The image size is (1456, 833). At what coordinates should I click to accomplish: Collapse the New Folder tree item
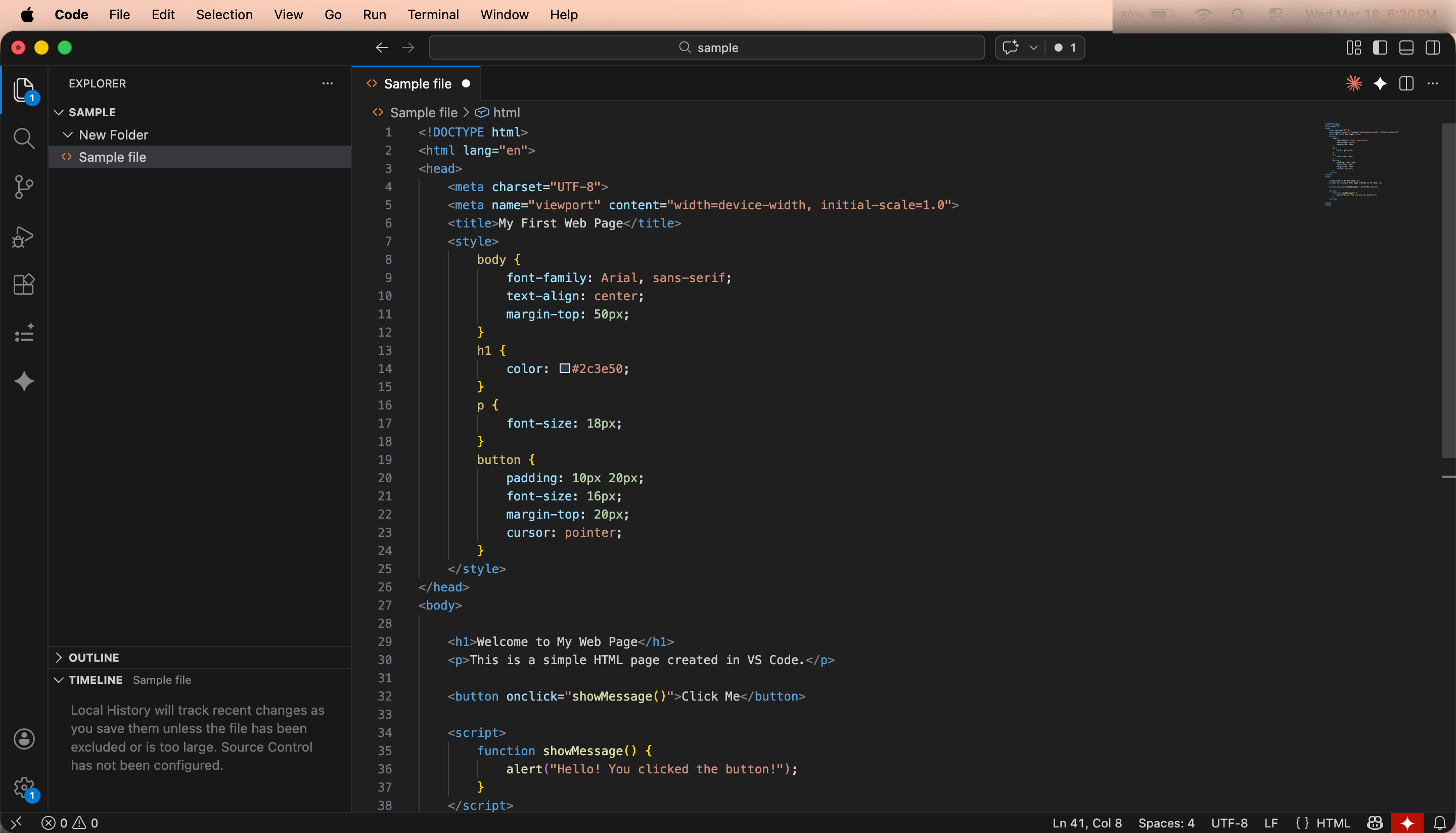(68, 134)
